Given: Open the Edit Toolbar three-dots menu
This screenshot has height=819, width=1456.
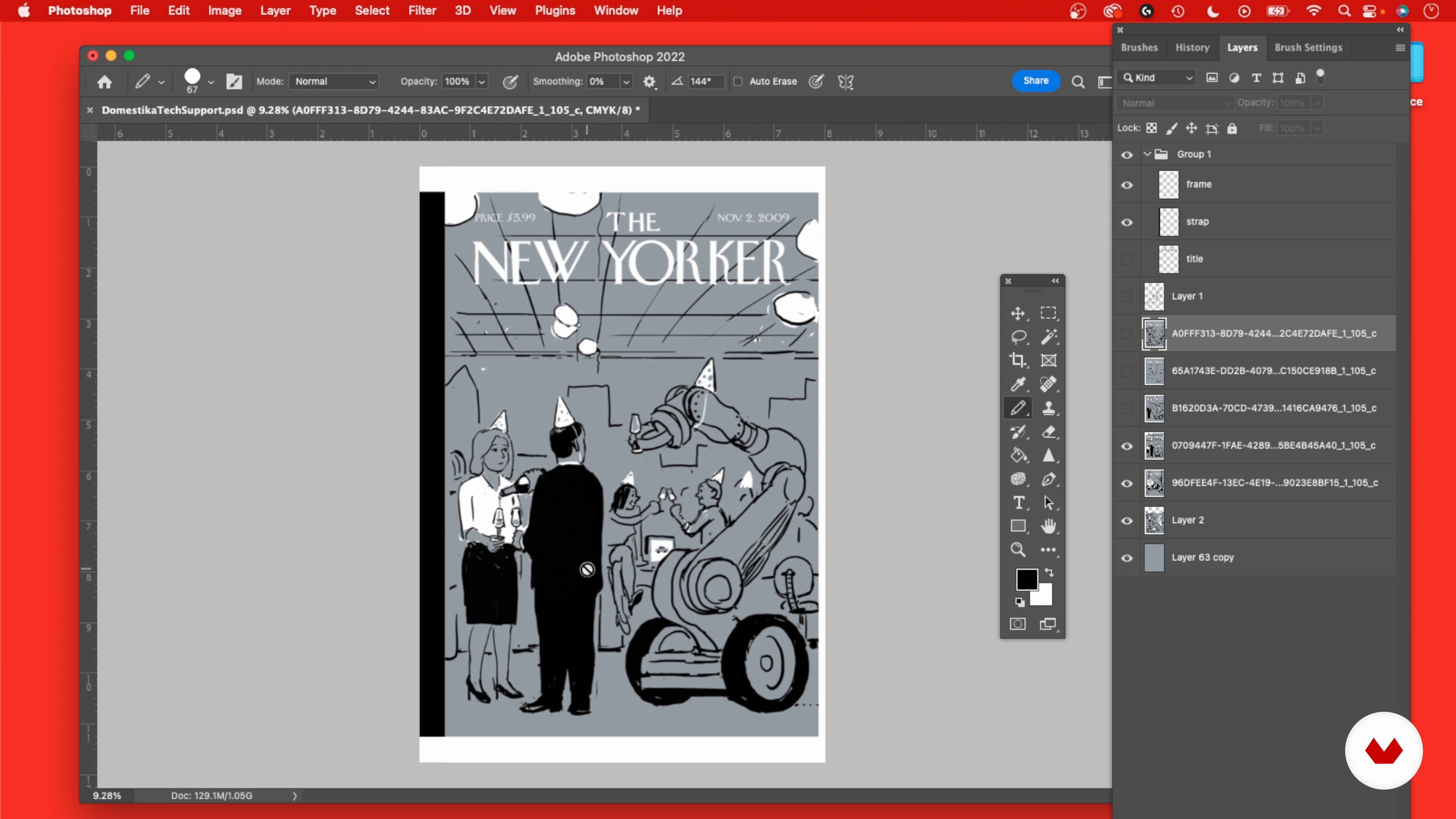Looking at the screenshot, I should point(1048,550).
